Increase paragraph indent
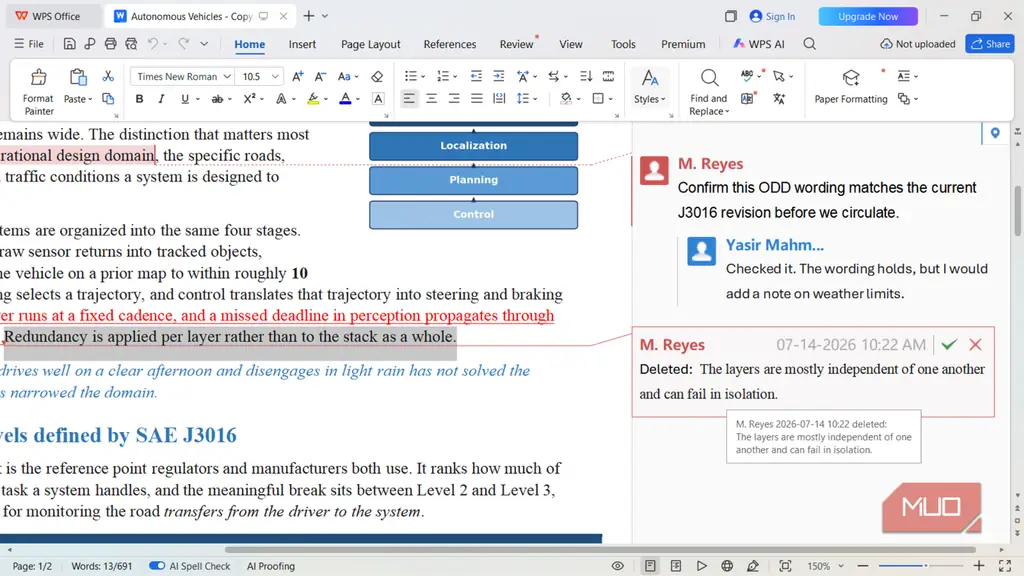1024x576 pixels. click(498, 76)
